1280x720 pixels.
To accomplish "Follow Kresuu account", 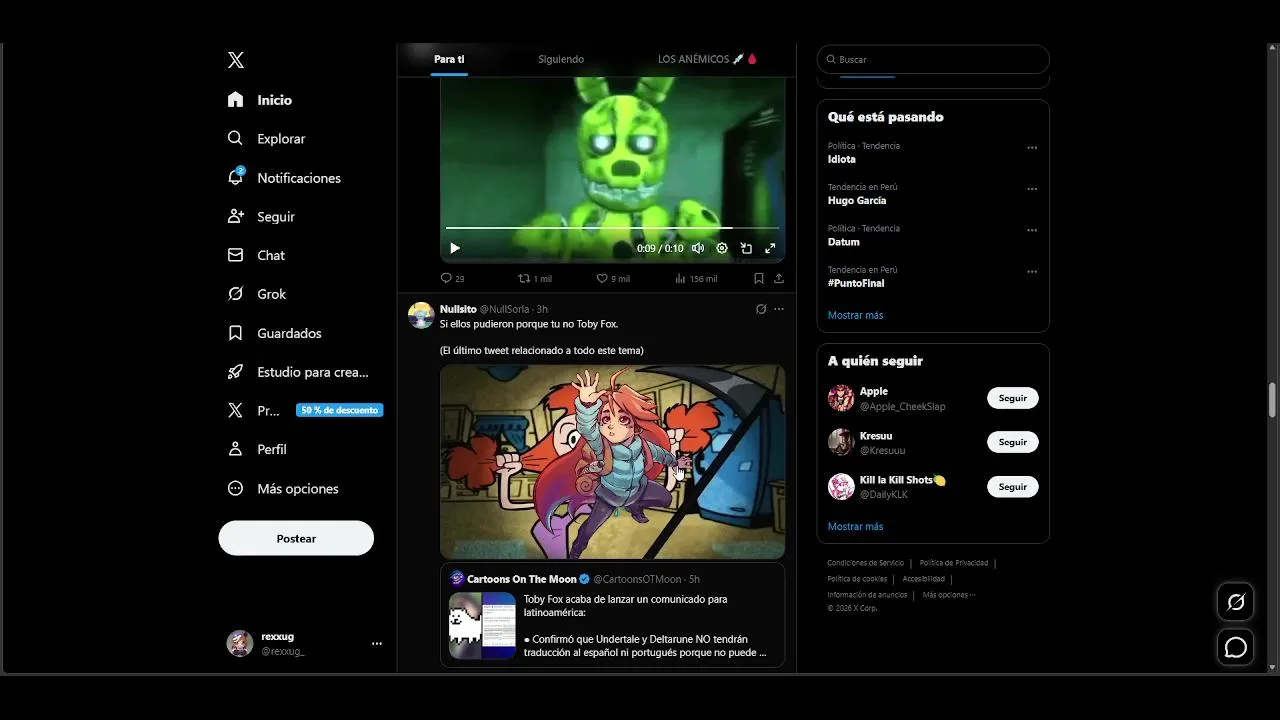I will point(1013,442).
